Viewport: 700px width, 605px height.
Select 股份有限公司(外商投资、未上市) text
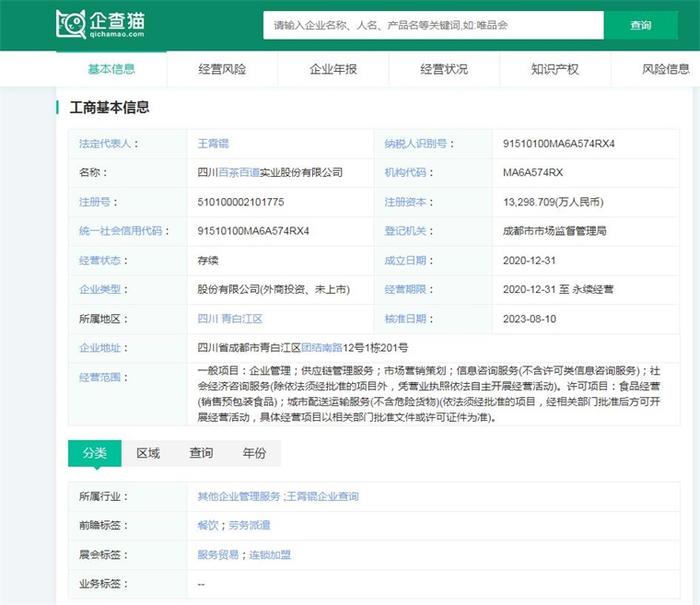click(x=274, y=289)
